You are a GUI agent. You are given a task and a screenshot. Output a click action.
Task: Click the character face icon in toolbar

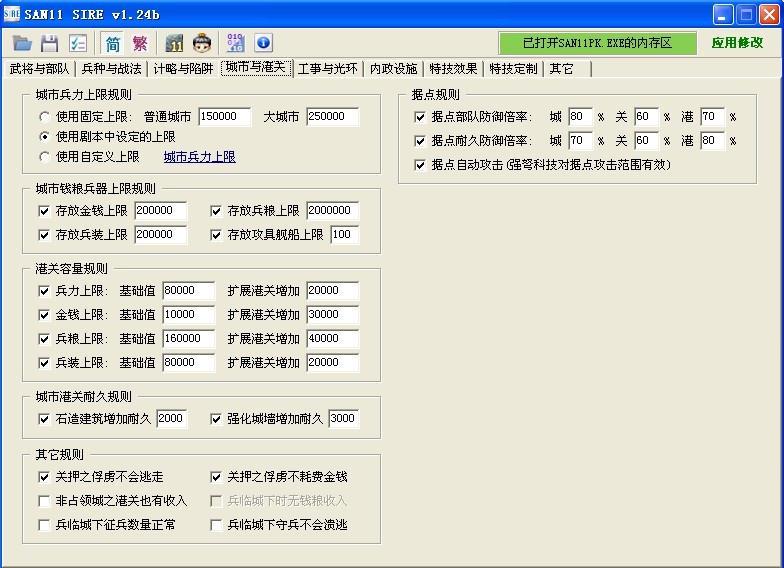[202, 43]
